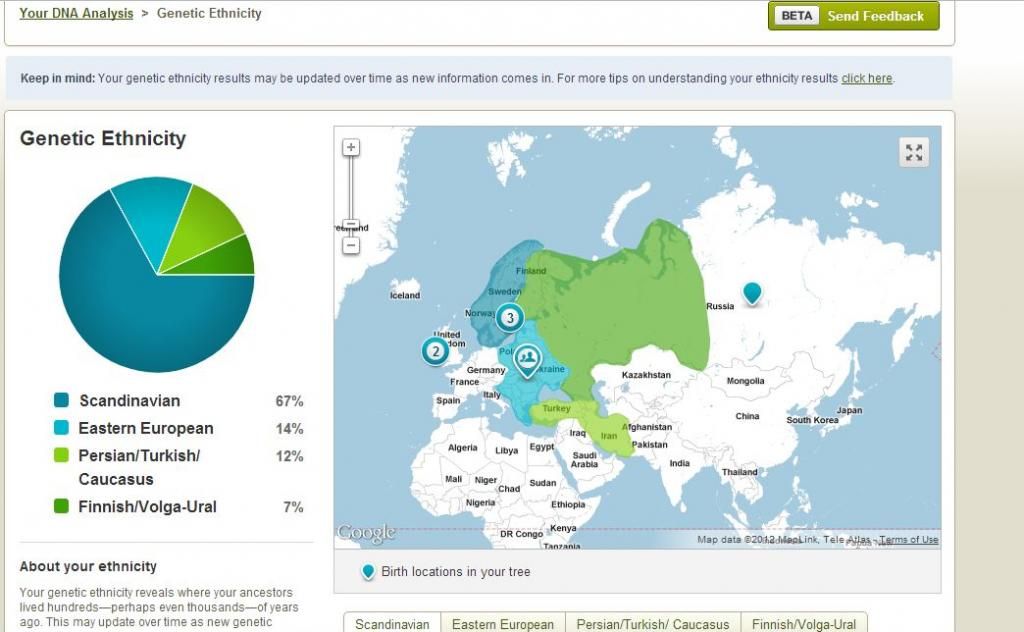Open the Scandinavian tab
The width and height of the screenshot is (1024, 632).
point(392,624)
